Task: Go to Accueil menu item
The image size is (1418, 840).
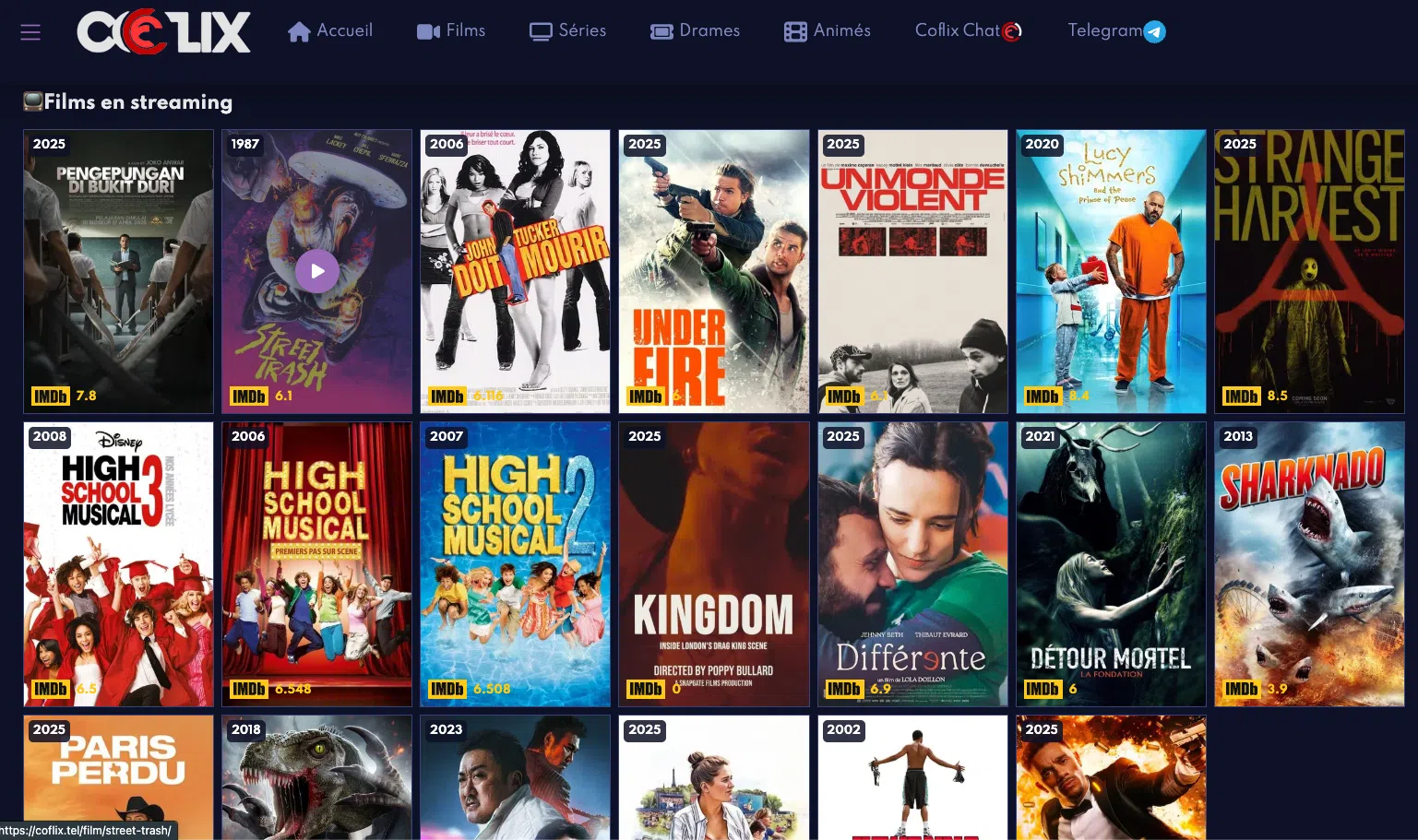Action: coord(330,31)
